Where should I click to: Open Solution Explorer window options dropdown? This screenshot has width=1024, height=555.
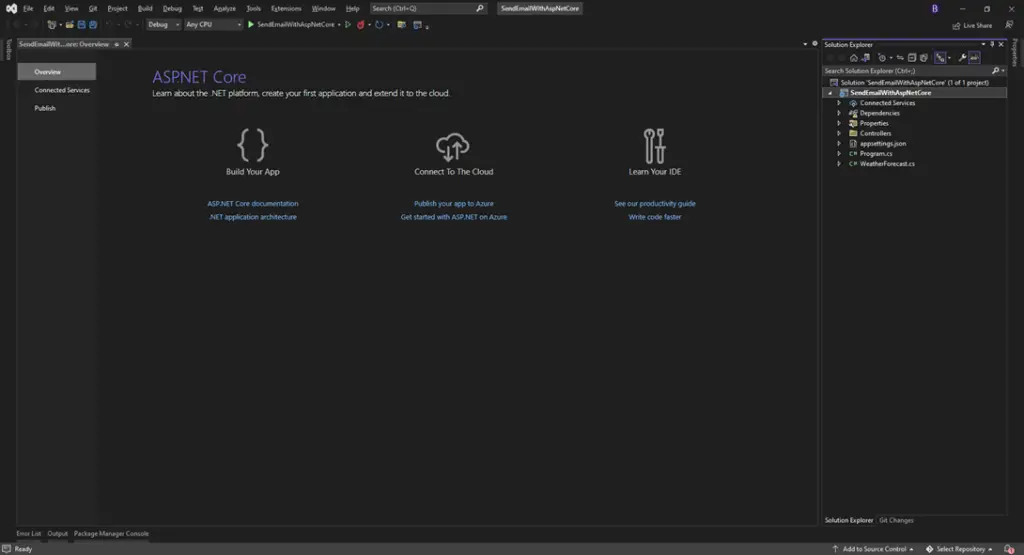983,44
